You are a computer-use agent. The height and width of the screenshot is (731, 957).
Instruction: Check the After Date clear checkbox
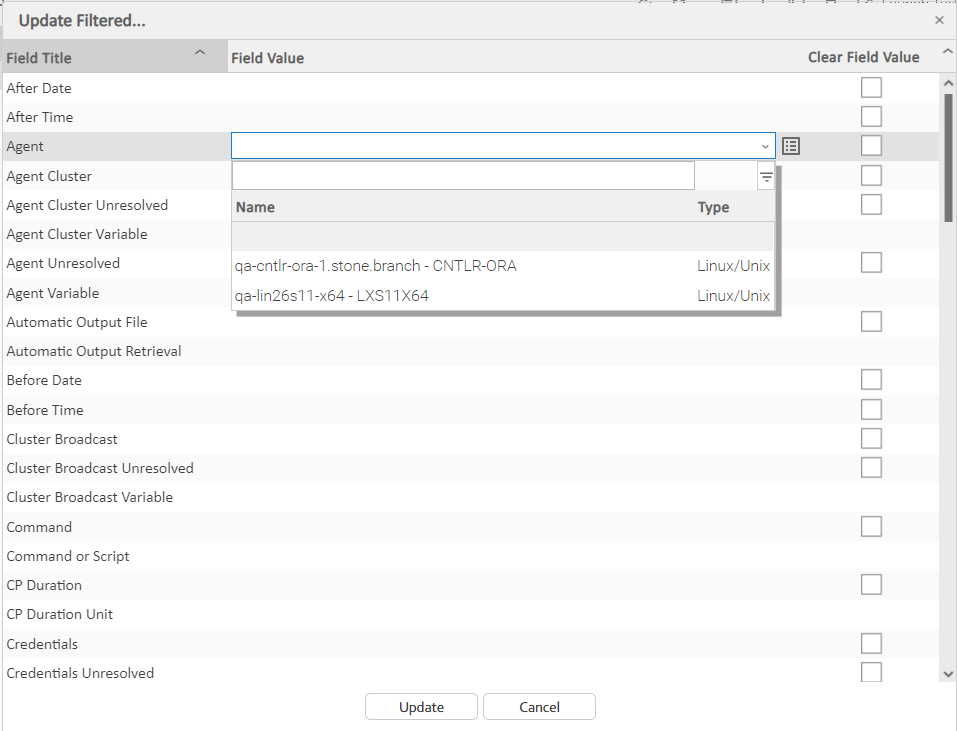(871, 88)
